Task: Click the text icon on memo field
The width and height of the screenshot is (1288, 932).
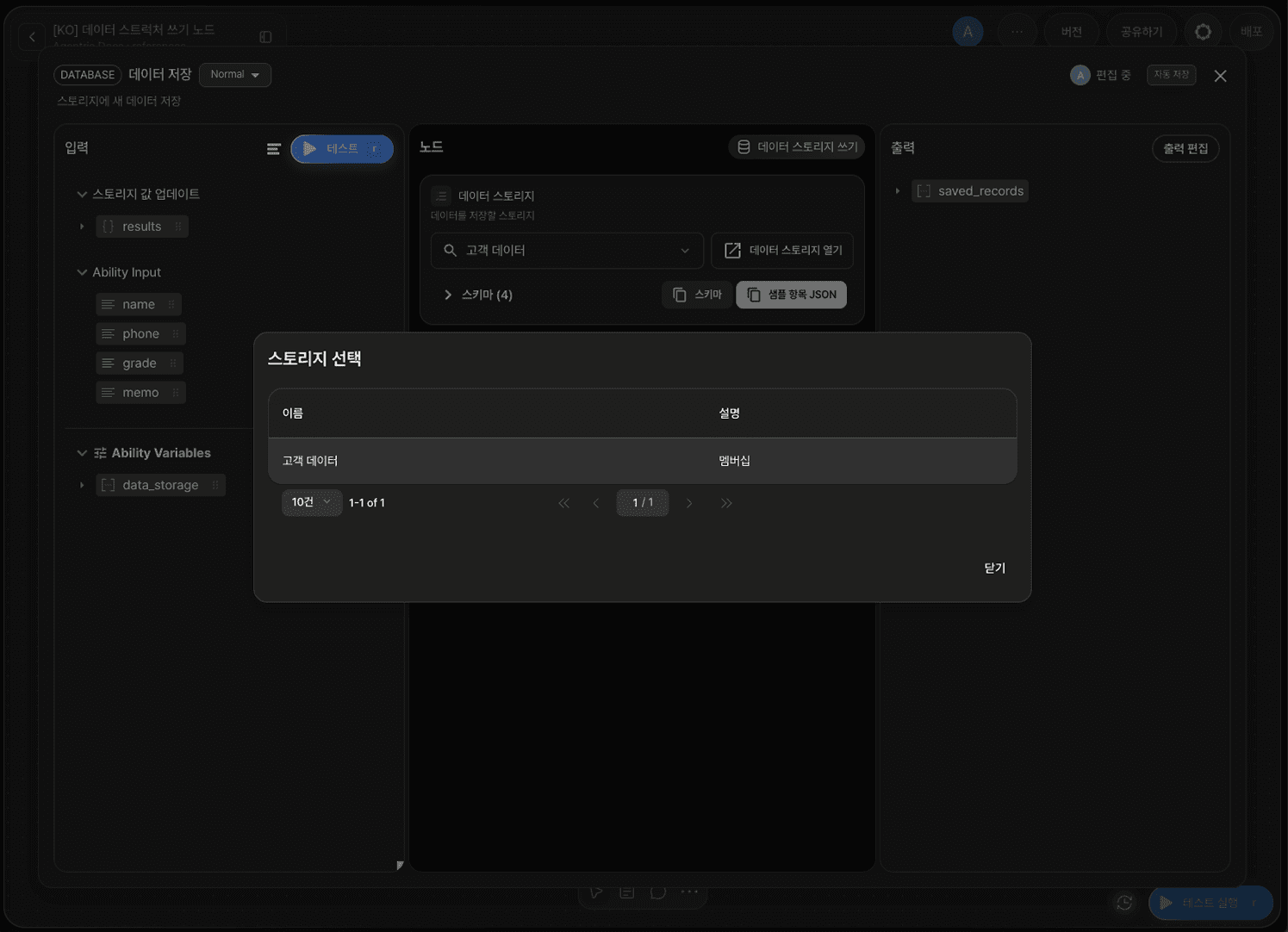Action: 108,392
